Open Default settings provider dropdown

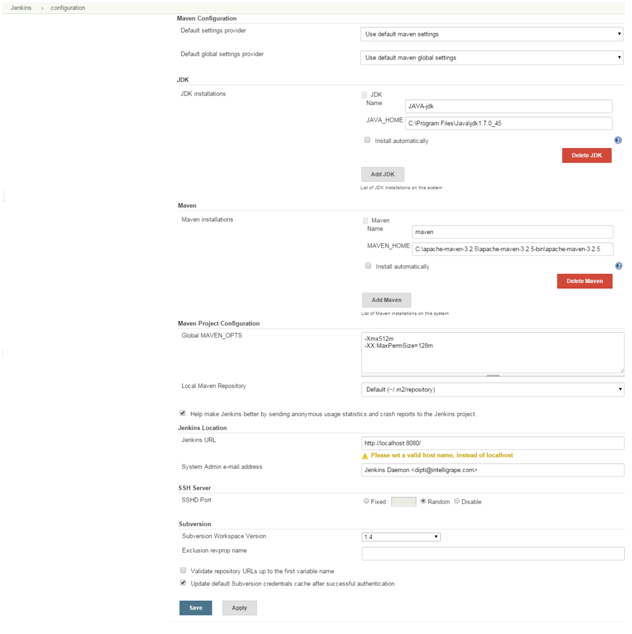coord(492,34)
